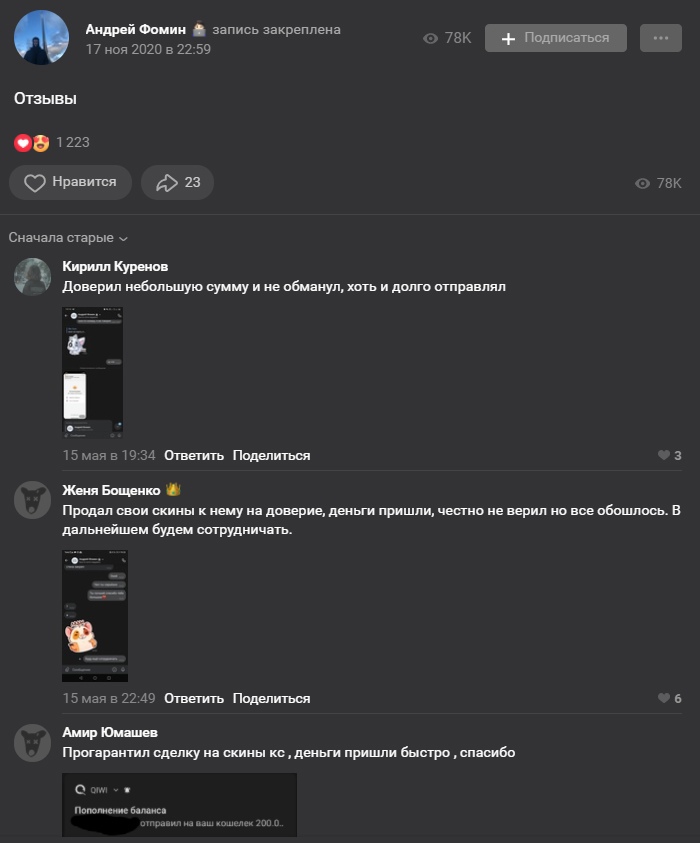Screen dimensions: 700x843
Task: Click the share arrow with count 23
Action: pyautogui.click(x=177, y=183)
